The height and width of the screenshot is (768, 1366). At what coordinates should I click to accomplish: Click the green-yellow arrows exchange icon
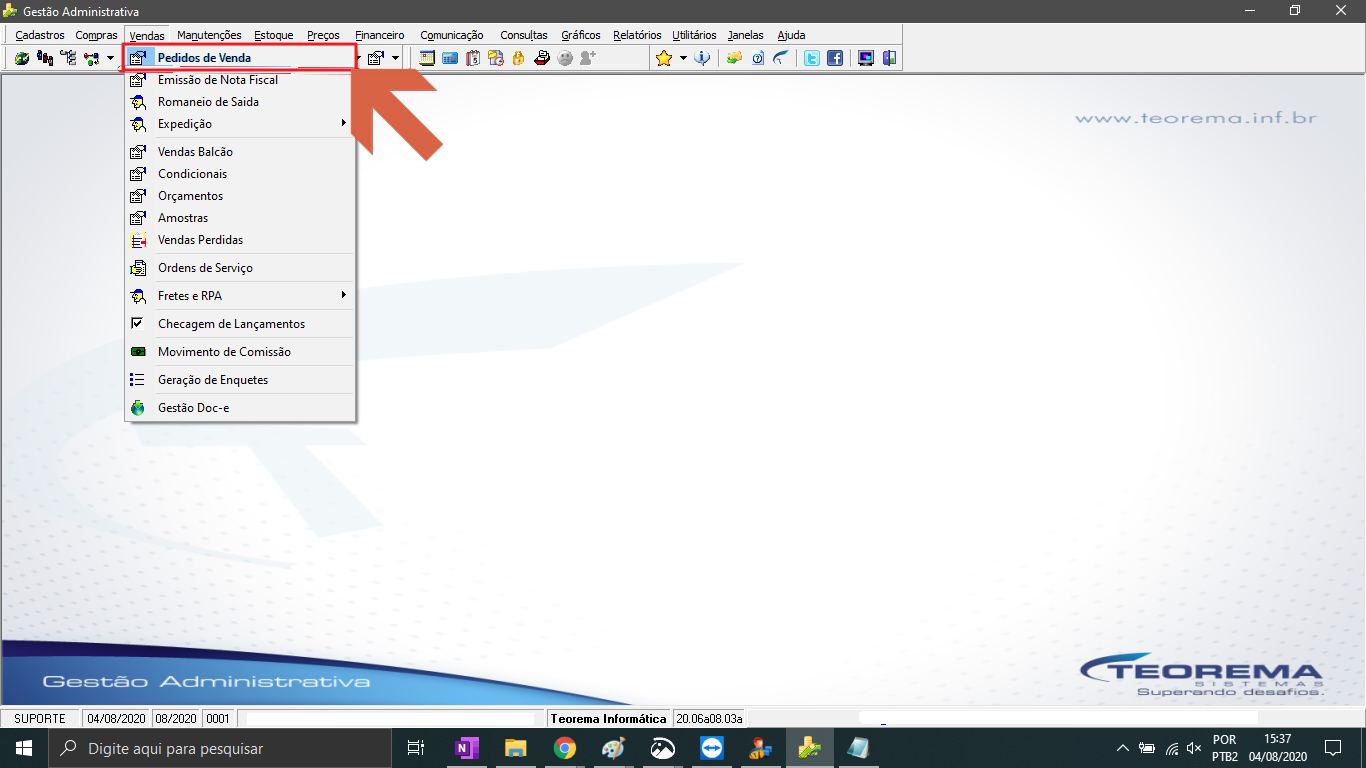click(x=734, y=59)
